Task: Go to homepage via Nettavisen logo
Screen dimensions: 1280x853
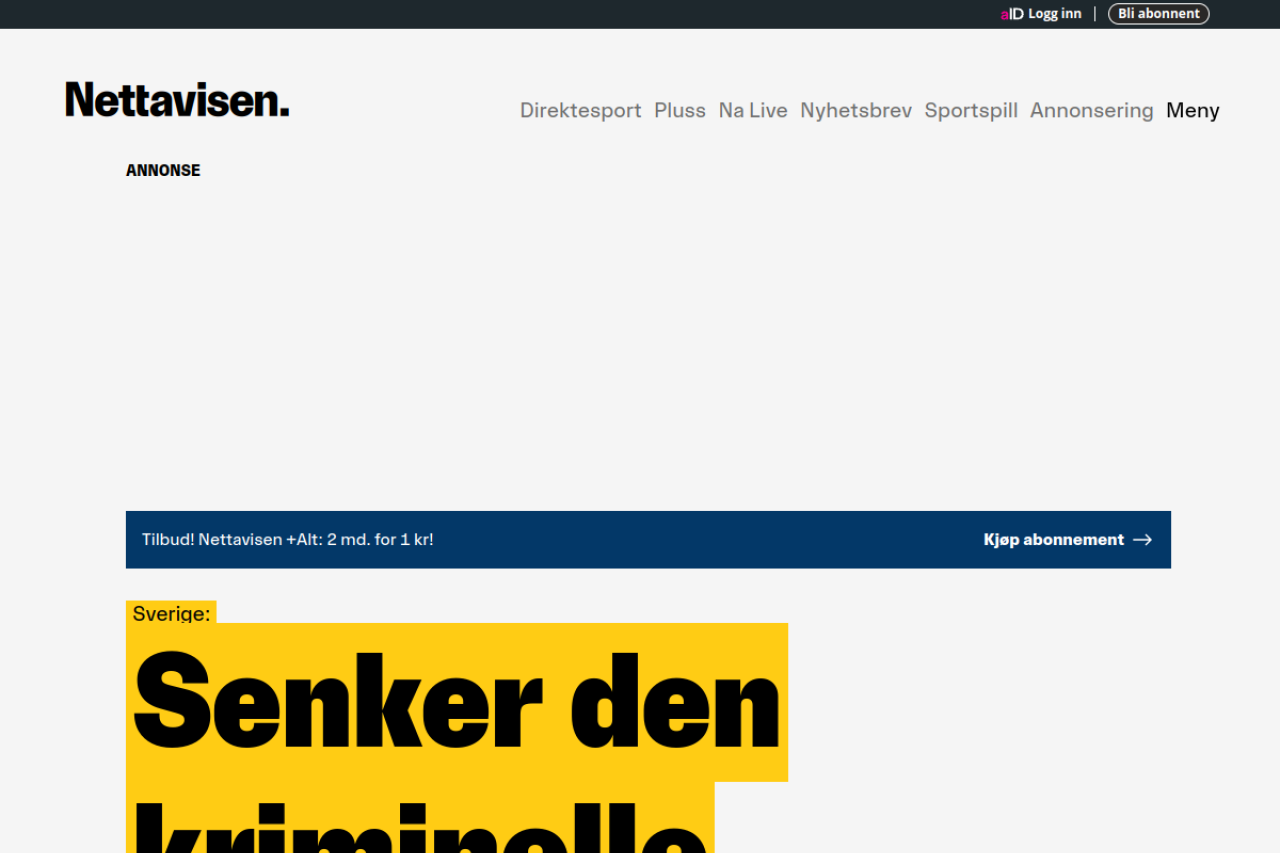Action: 177,100
